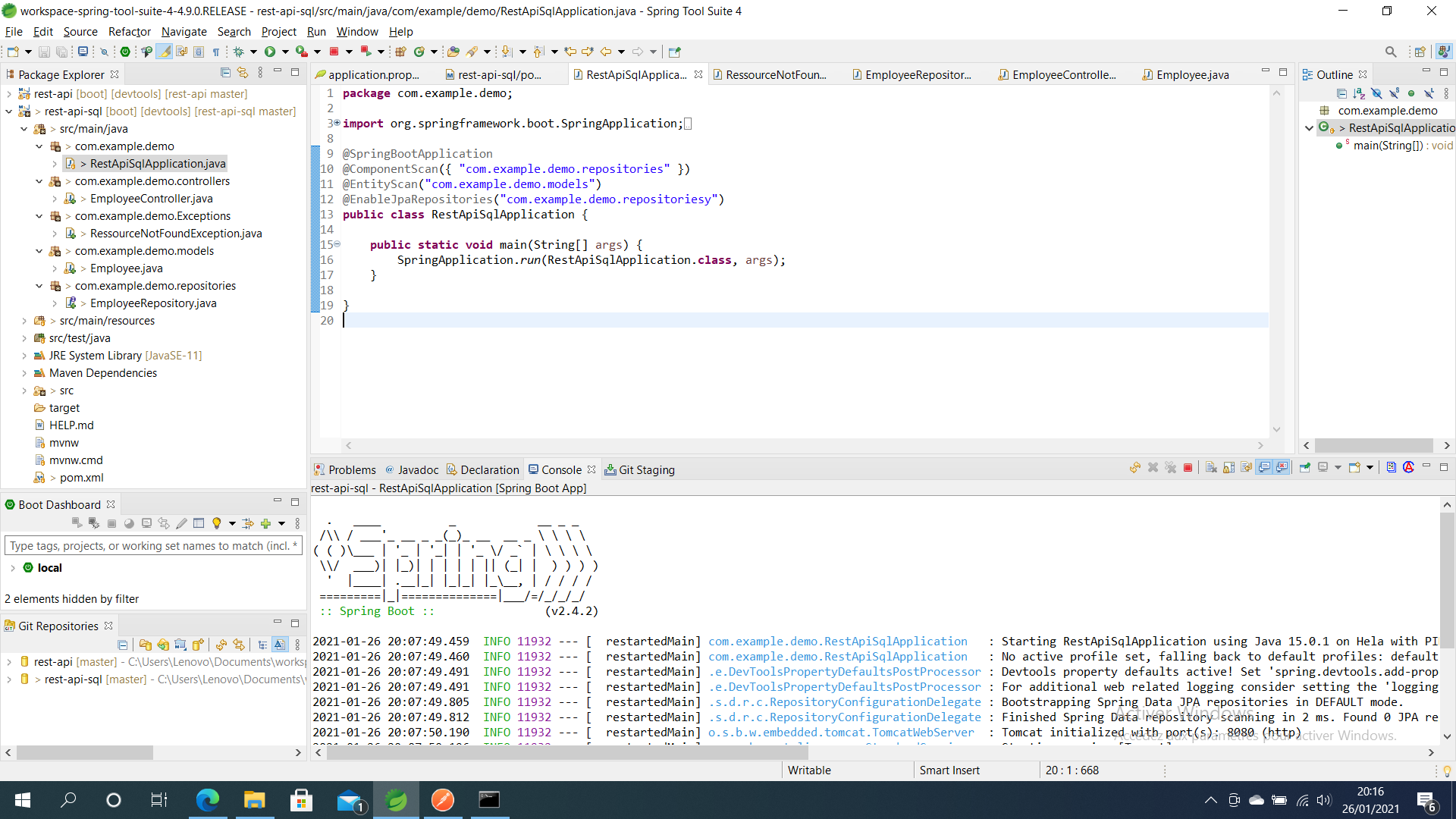Collapse the com.example.demo.controllers package
The width and height of the screenshot is (1456, 819).
(x=39, y=181)
